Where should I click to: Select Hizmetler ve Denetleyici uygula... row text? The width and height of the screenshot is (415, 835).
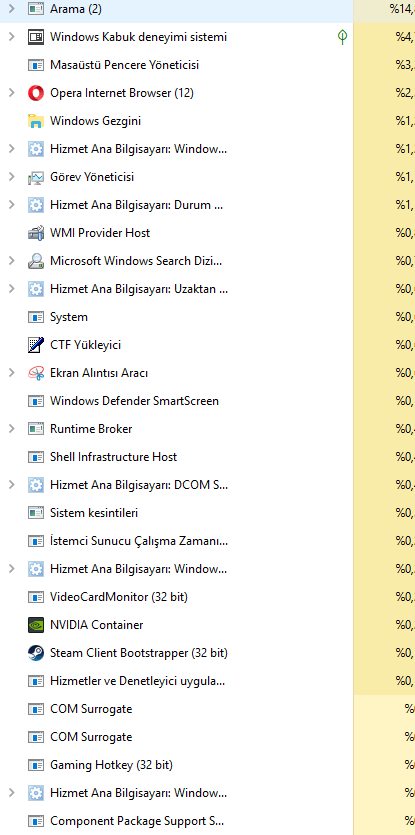click(137, 681)
